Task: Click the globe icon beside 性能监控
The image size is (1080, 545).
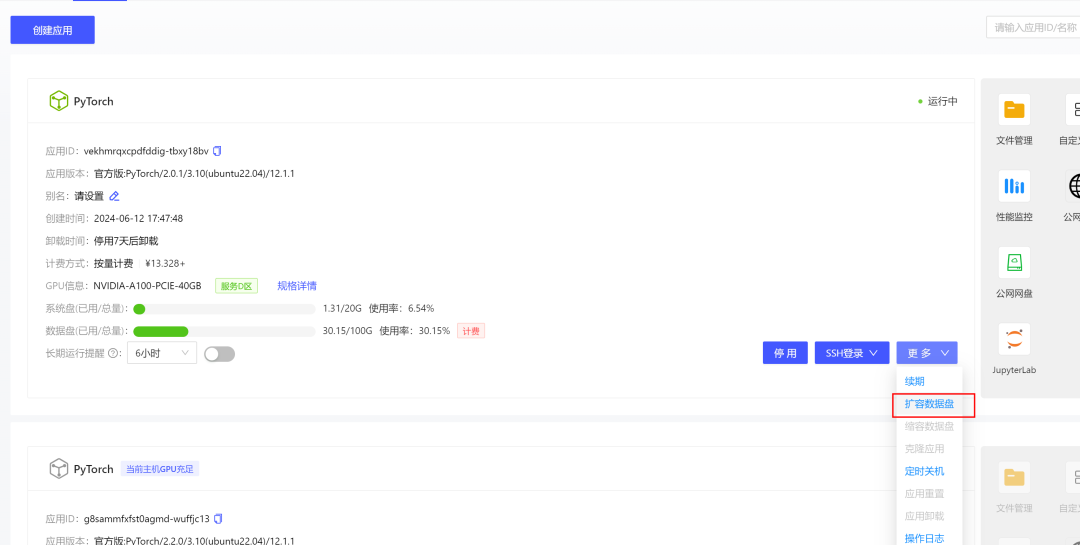Action: pos(1074,186)
